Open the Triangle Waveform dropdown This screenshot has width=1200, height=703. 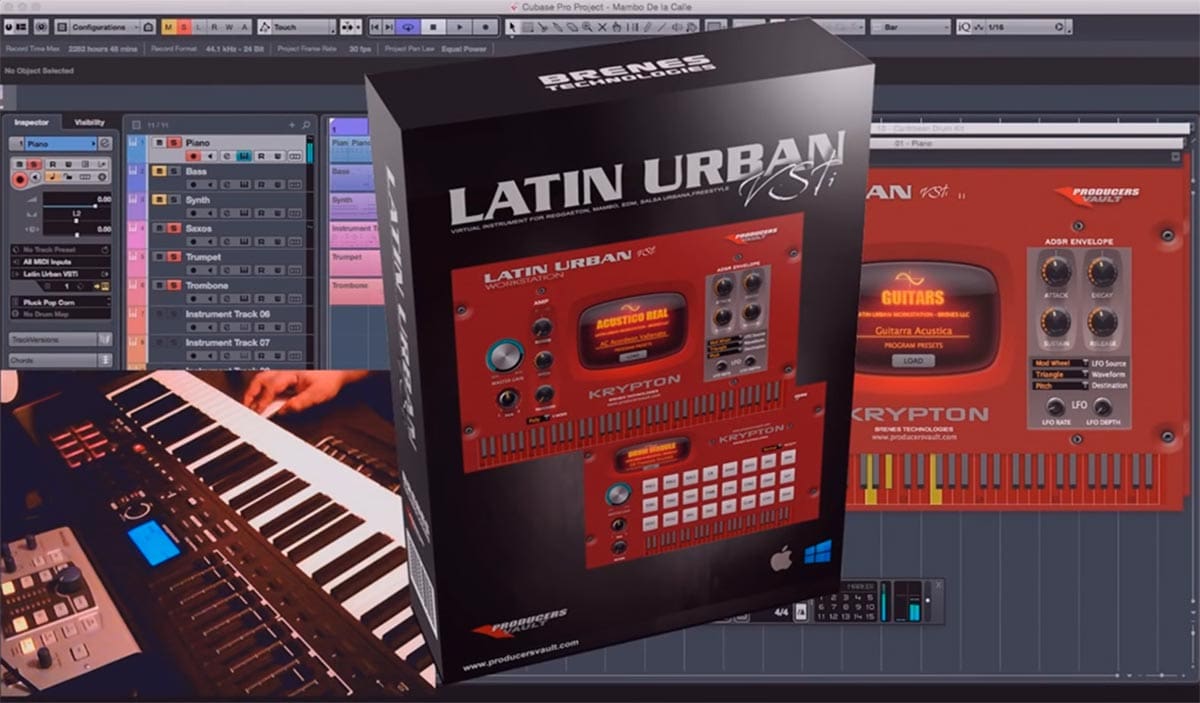tap(1060, 374)
